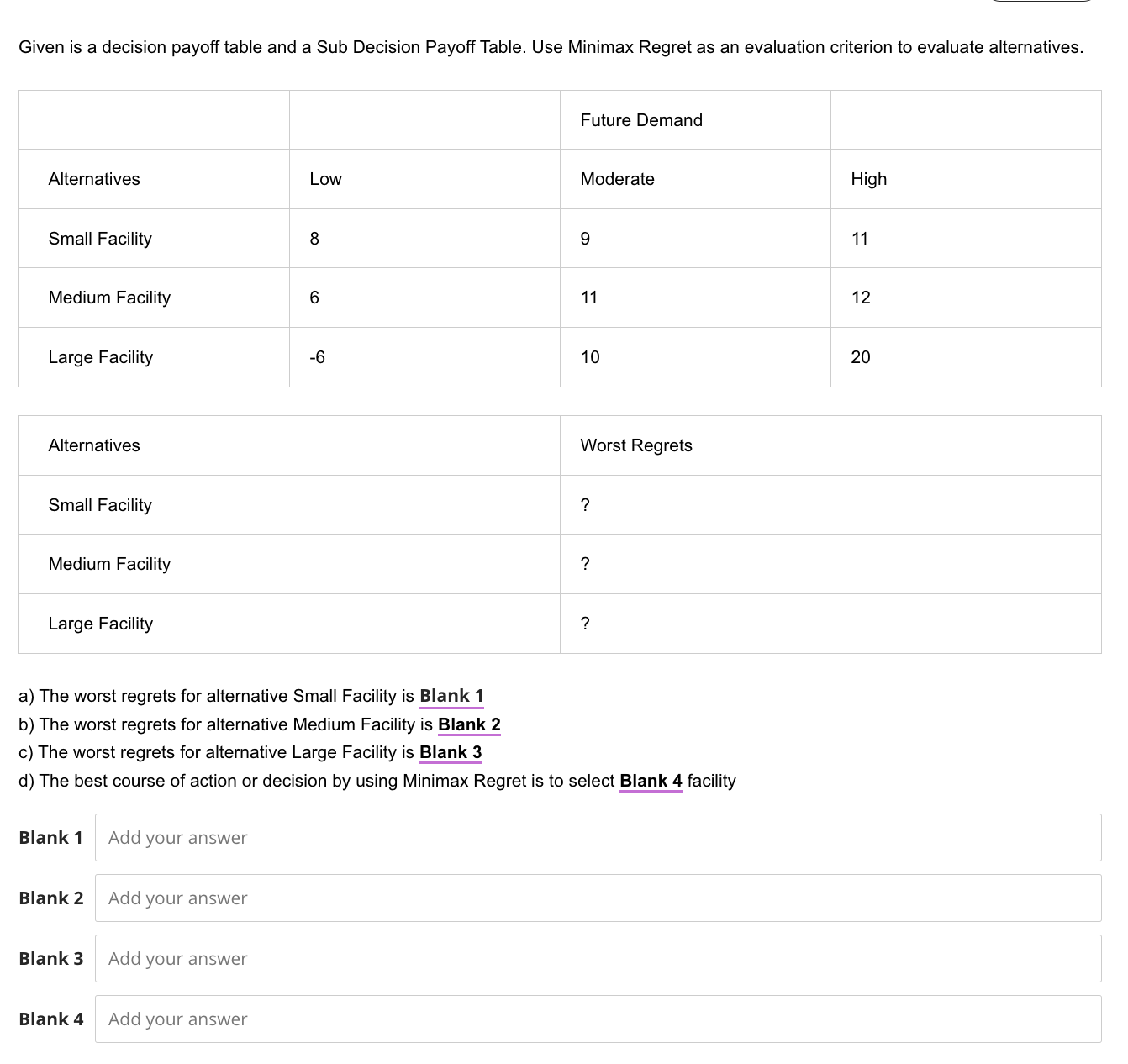Screen dimensions: 1128x1064
Task: Click Medium Facility row in Worst Regrets table
Action: (109, 564)
